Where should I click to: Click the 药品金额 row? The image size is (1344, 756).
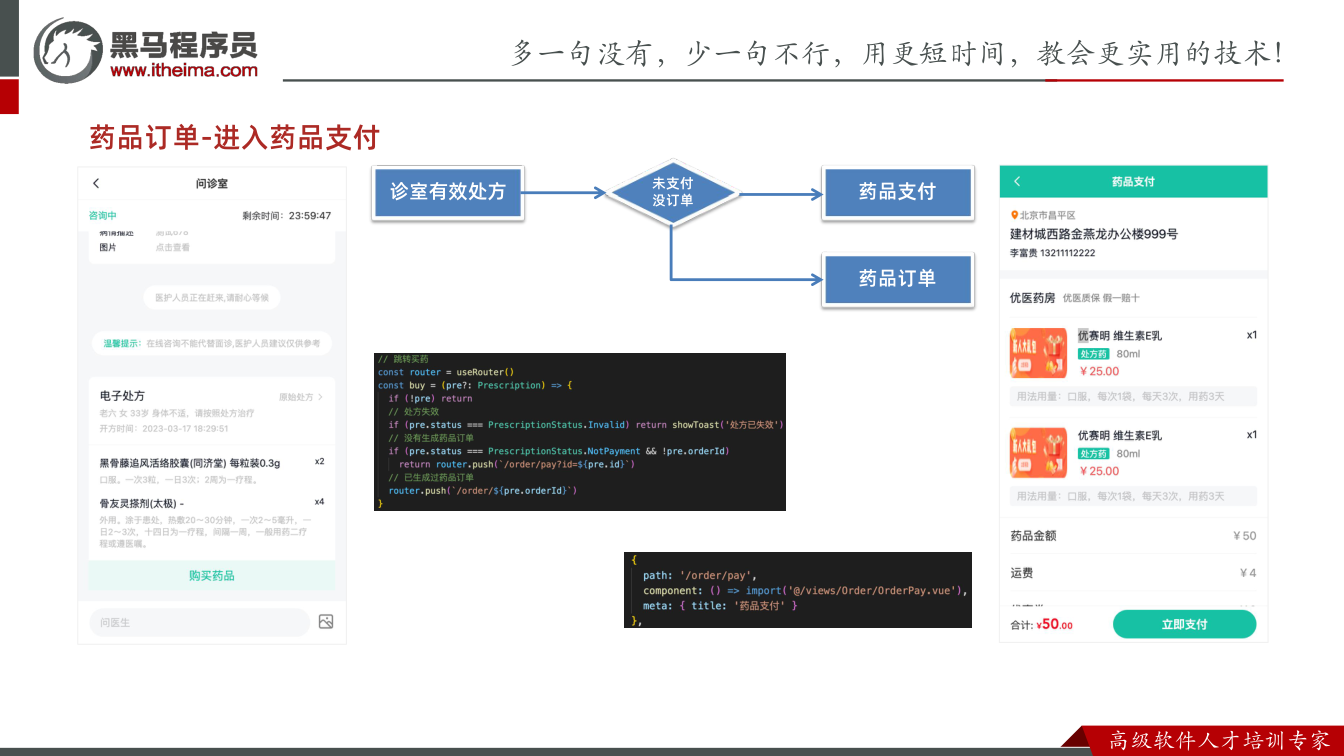(x=1133, y=536)
